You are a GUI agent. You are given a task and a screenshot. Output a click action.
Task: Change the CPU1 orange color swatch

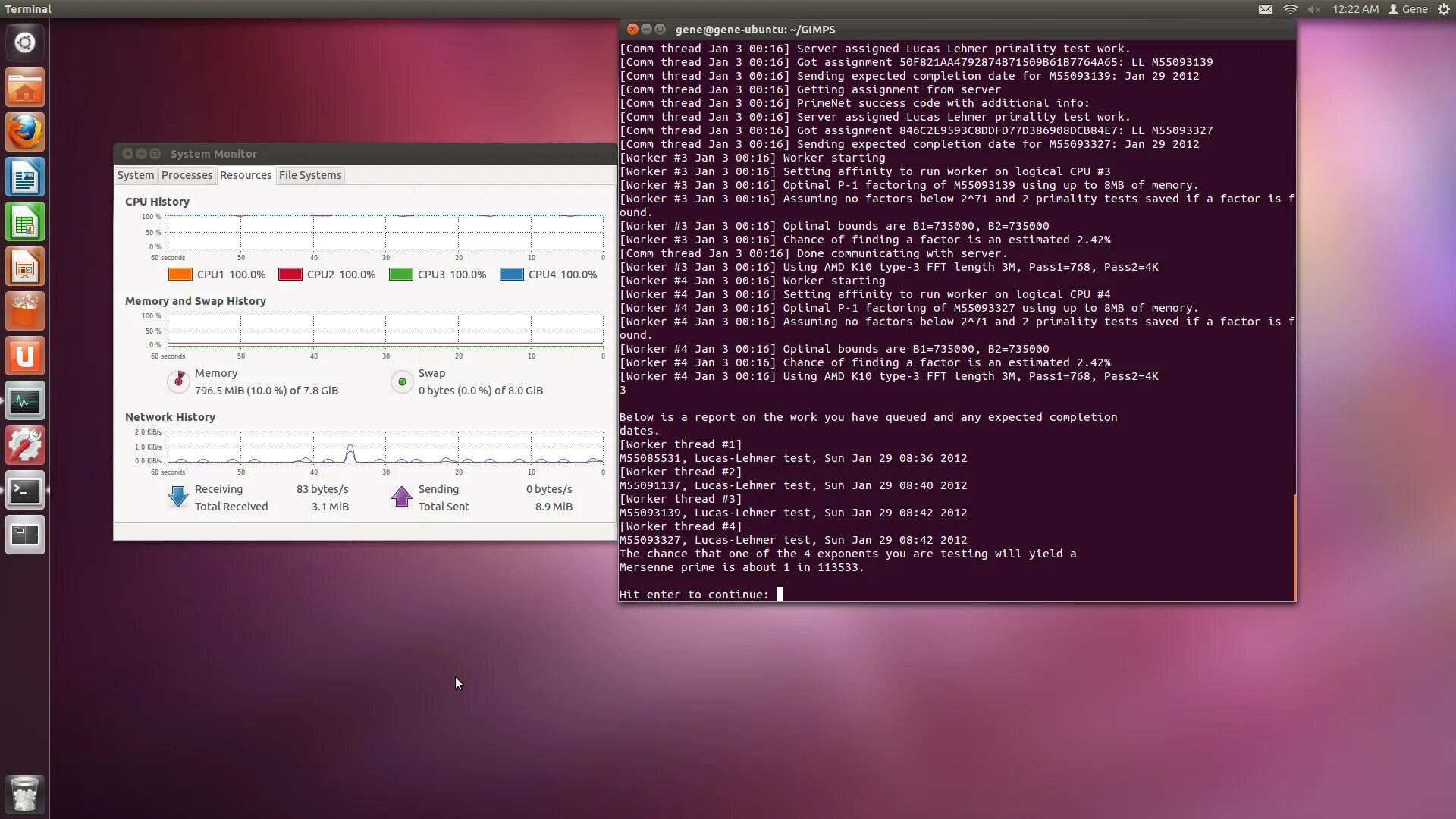click(x=180, y=275)
